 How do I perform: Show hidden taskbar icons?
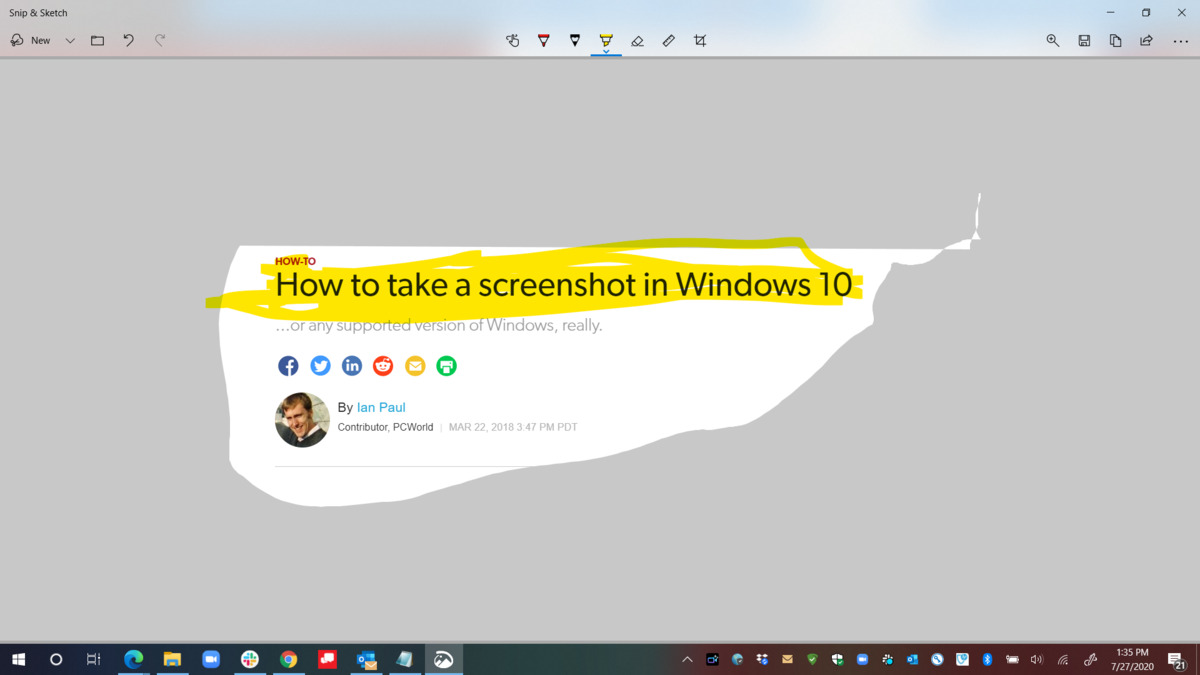pyautogui.click(x=687, y=659)
